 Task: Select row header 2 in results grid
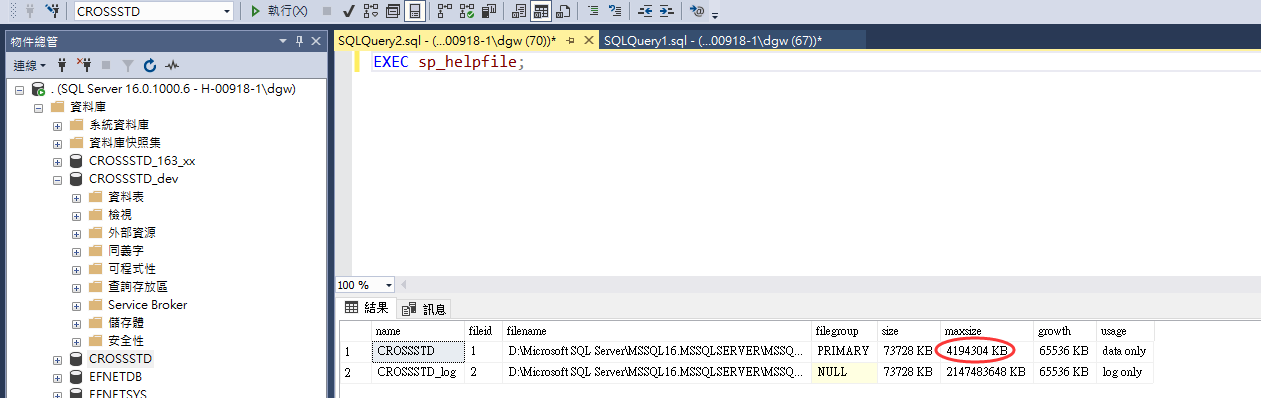coord(355,372)
